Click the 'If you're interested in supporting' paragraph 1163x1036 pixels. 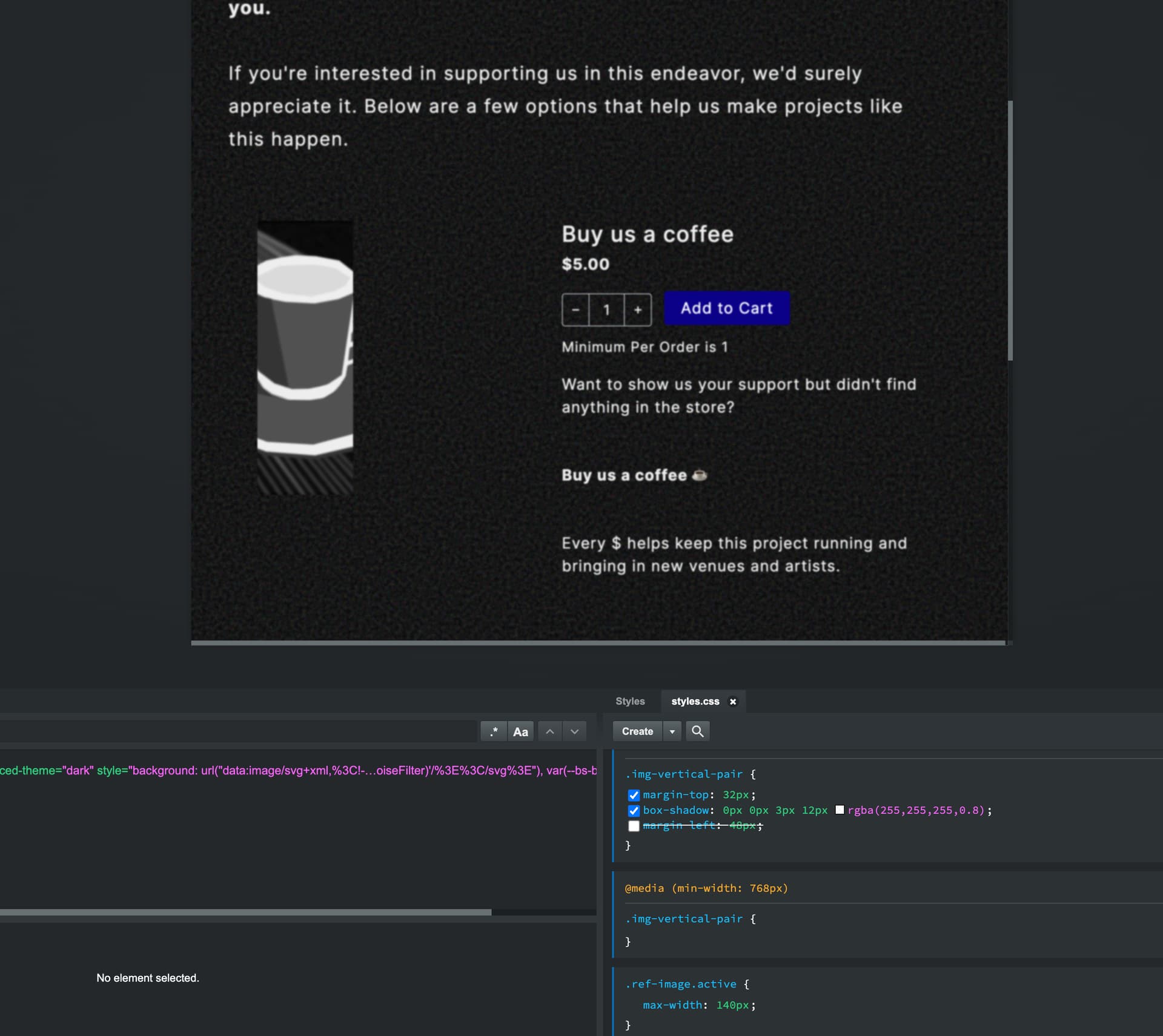pyautogui.click(x=565, y=107)
